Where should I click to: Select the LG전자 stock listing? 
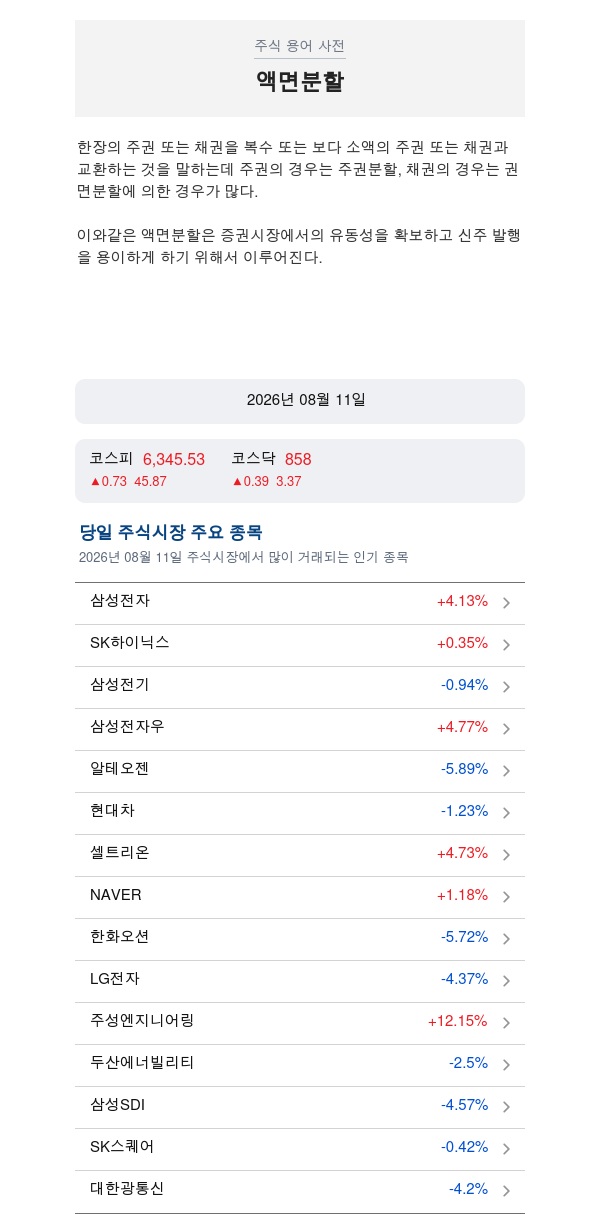click(300, 981)
